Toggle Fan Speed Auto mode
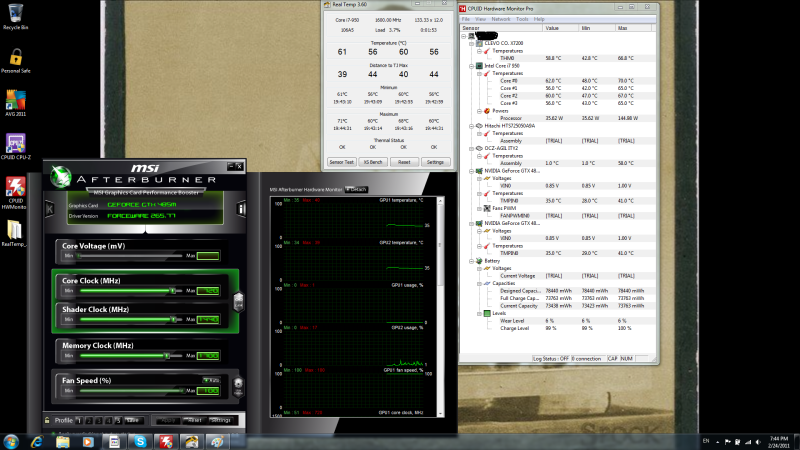The height and width of the screenshot is (450, 800). pyautogui.click(x=211, y=380)
